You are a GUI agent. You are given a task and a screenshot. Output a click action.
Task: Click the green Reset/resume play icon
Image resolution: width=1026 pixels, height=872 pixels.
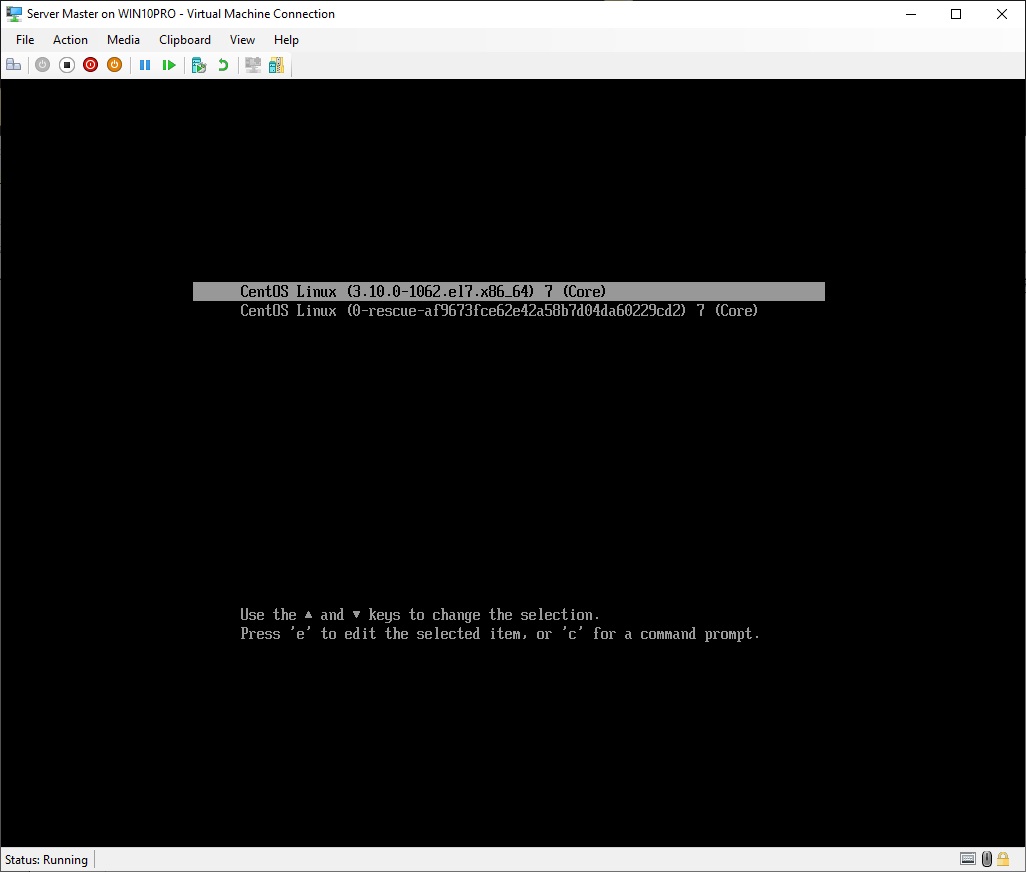[169, 65]
